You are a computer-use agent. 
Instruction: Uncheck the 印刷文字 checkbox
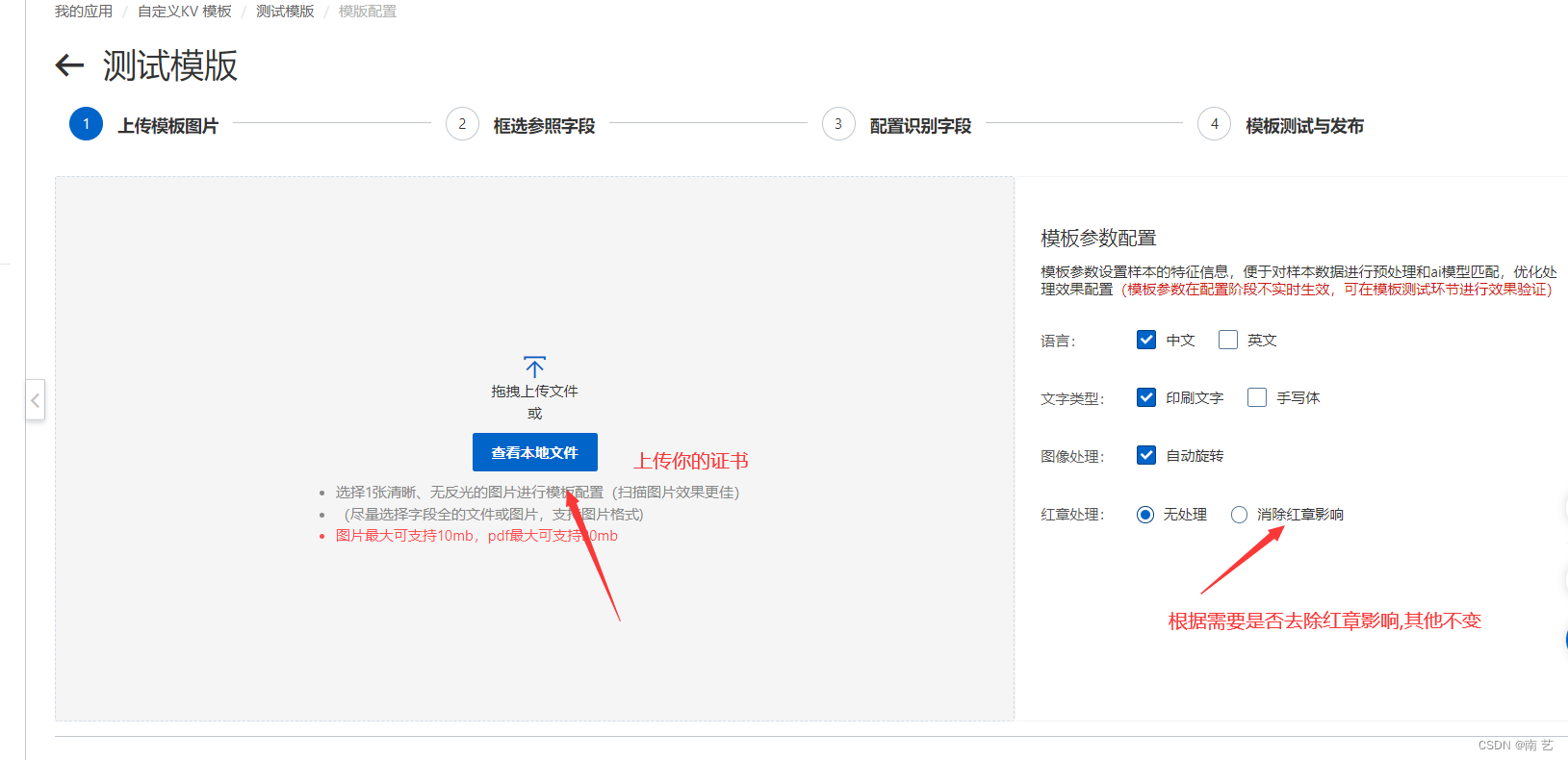[1146, 397]
